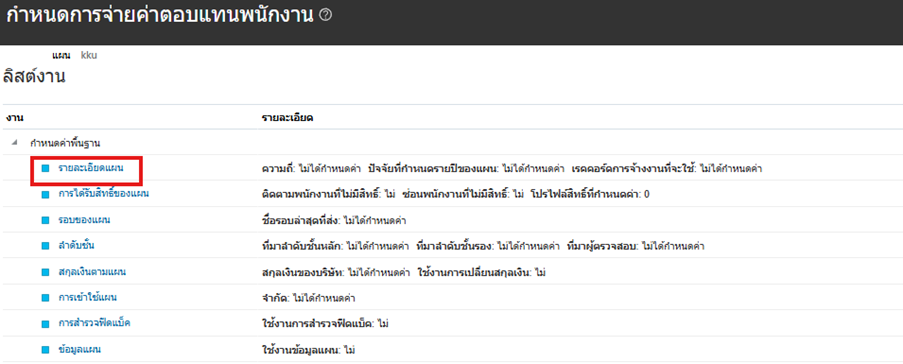Click the กำหนดการจ่ายค่าตอบแทนพนักงาน page title
The width and height of the screenshot is (903, 364).
[160, 15]
